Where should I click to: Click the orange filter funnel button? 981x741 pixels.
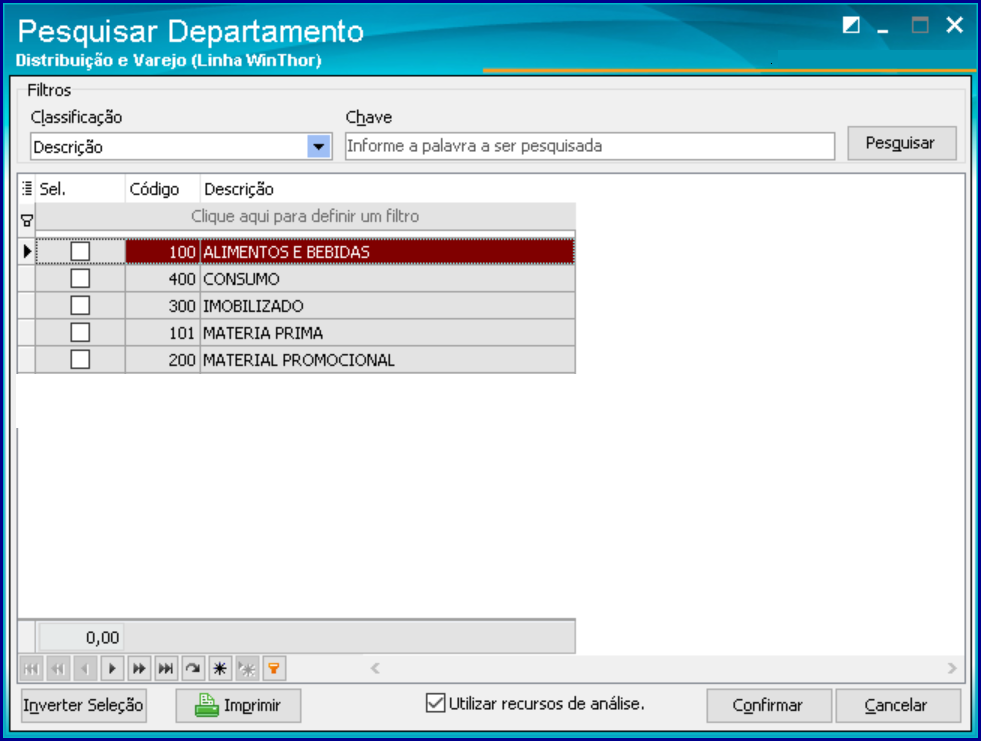(274, 668)
